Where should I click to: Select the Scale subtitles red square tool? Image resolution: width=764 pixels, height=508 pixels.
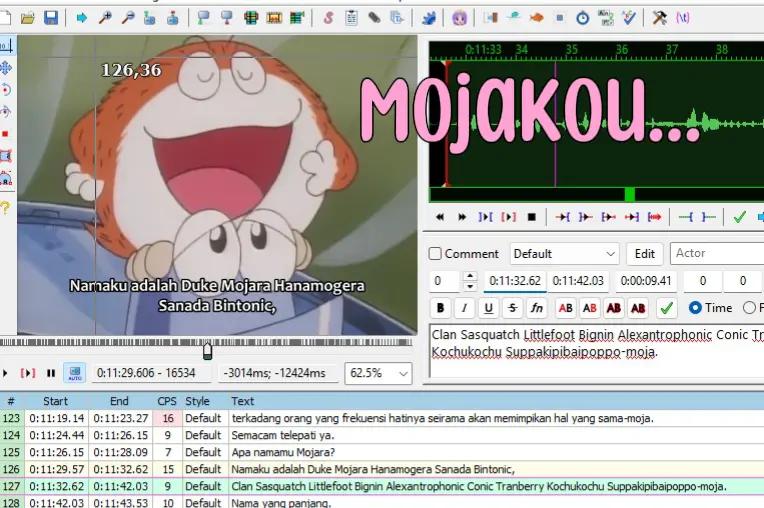(6, 133)
